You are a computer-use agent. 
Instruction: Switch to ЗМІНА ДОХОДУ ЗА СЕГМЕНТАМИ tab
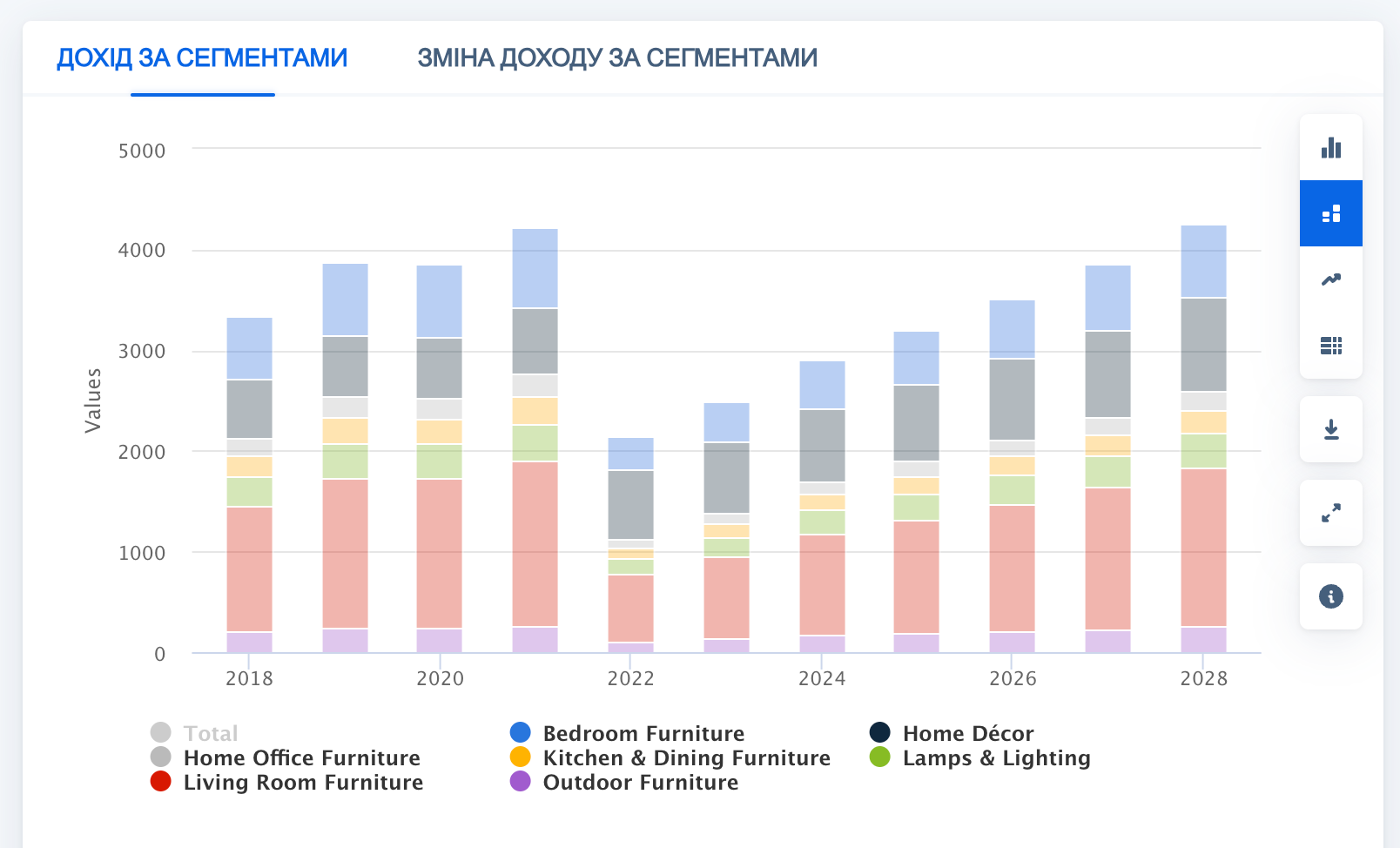click(x=616, y=58)
